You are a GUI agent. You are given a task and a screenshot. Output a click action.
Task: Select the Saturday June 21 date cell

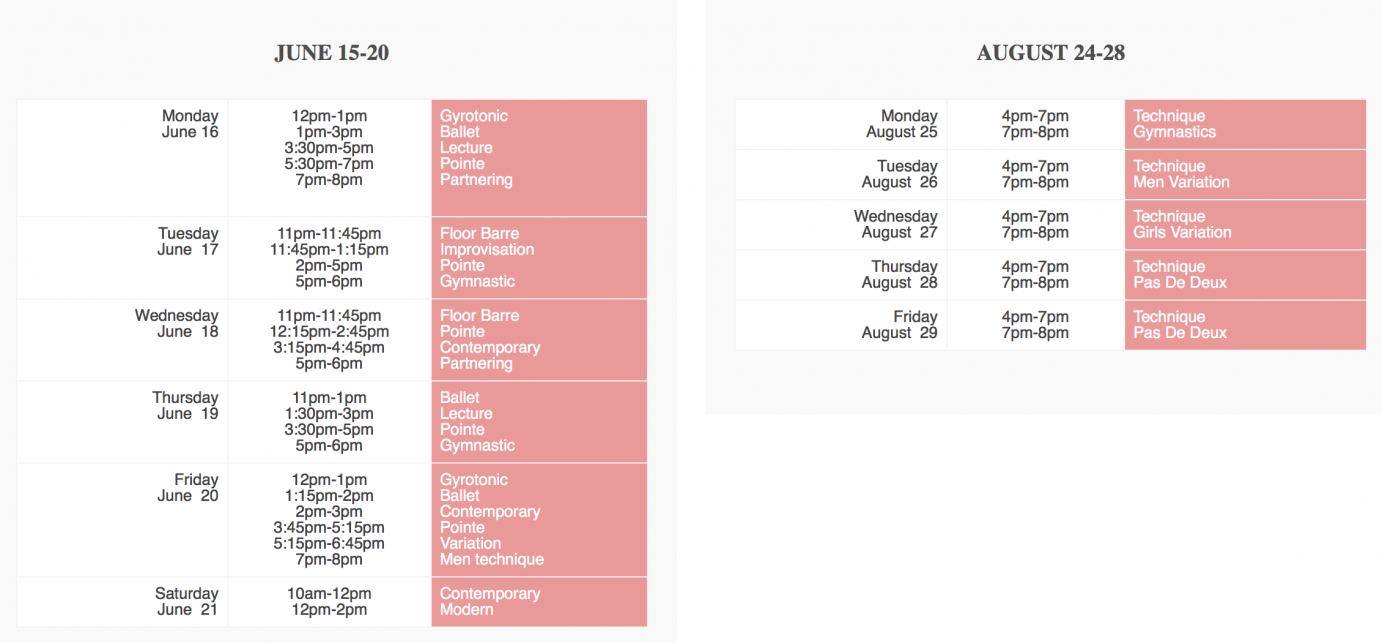[x=123, y=602]
